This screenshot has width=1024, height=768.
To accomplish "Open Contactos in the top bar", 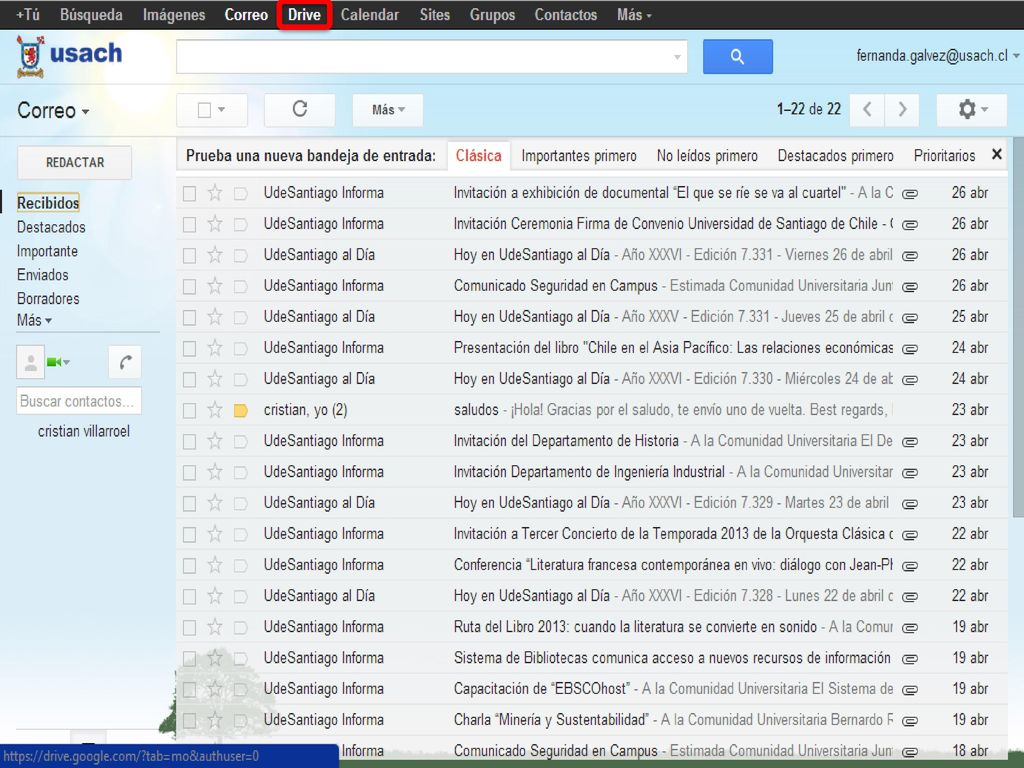I will (x=566, y=14).
